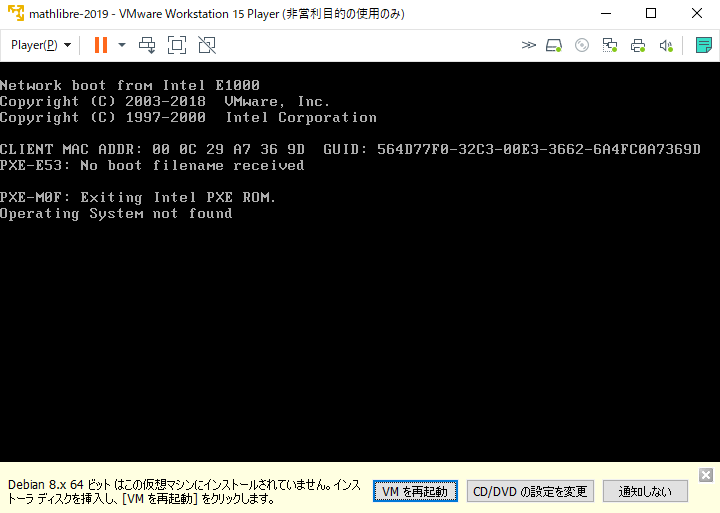Minimize the VMware Player window
720x513 pixels.
(x=606, y=13)
